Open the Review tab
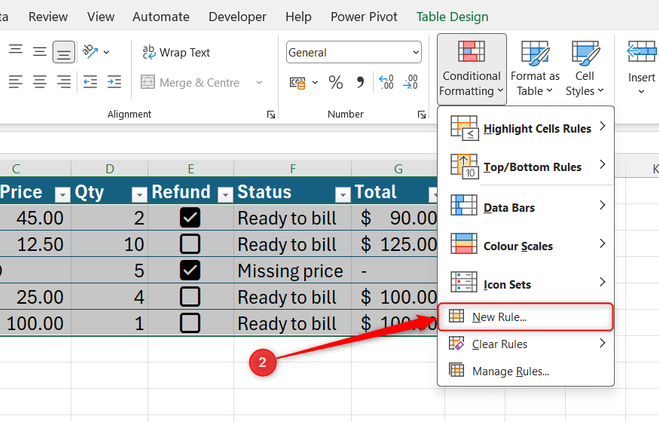The height and width of the screenshot is (422, 659). pos(48,17)
